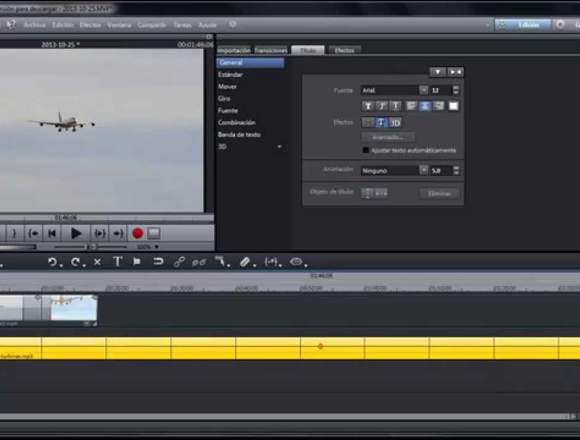Screen dimensions: 580x440
Task: Click the down-triangle panel menu button
Action: [x=438, y=72]
